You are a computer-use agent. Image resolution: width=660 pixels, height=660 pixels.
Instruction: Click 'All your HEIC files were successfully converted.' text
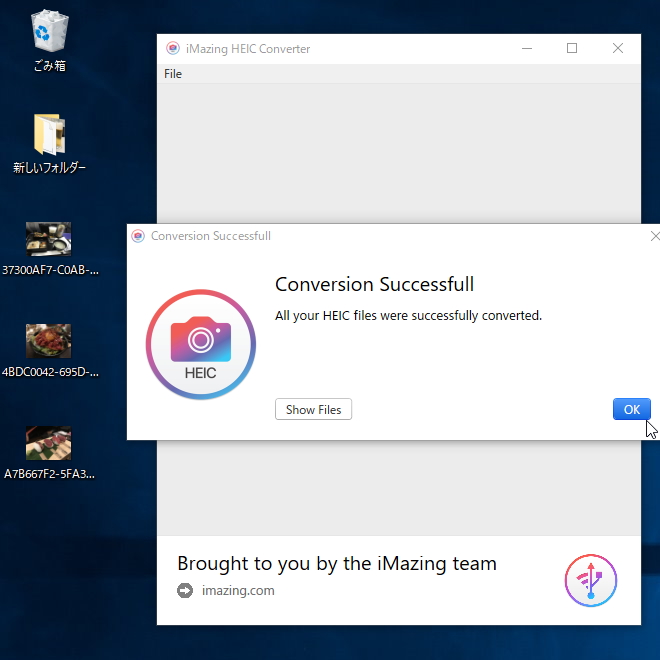408,316
